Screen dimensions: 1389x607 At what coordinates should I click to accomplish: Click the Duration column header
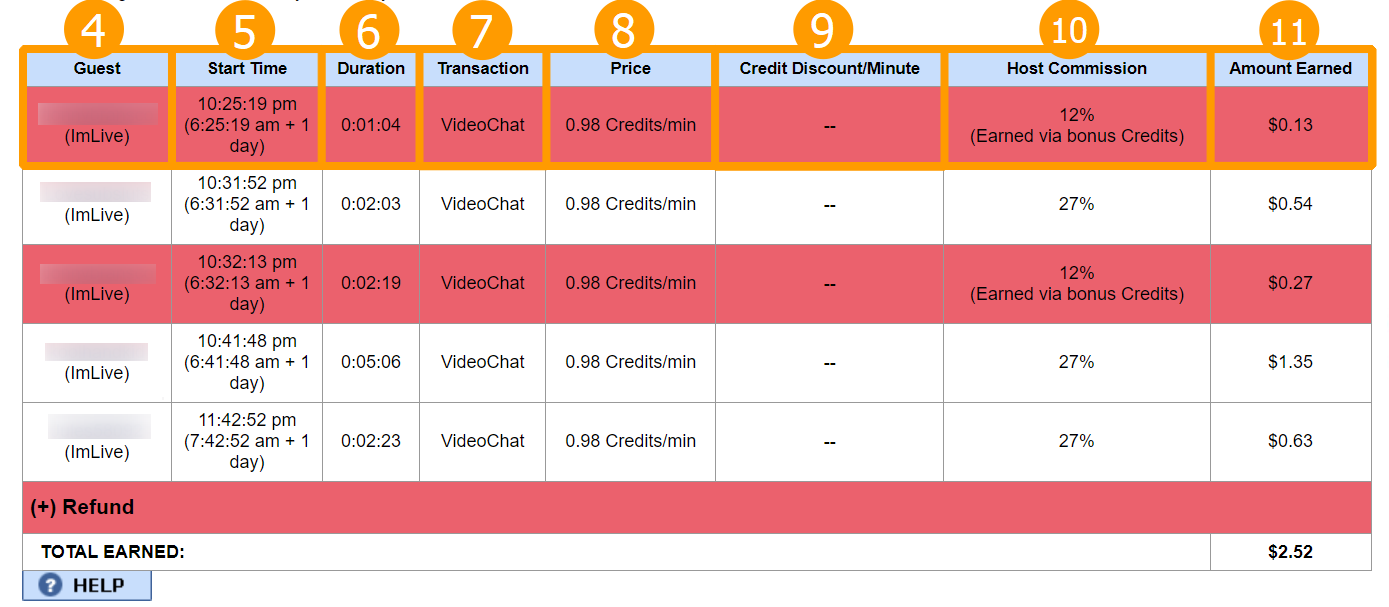point(371,69)
